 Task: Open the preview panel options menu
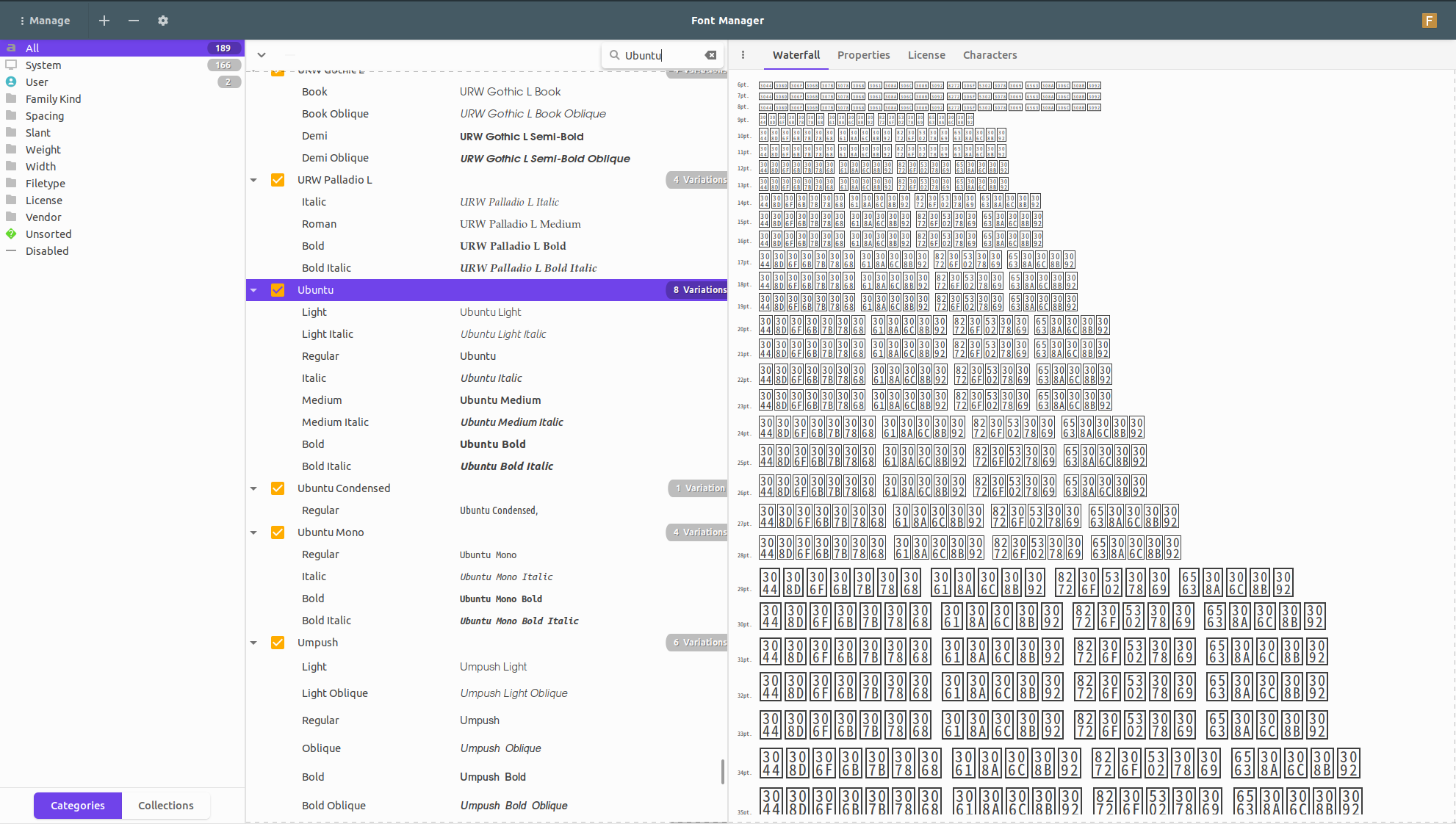click(x=743, y=55)
